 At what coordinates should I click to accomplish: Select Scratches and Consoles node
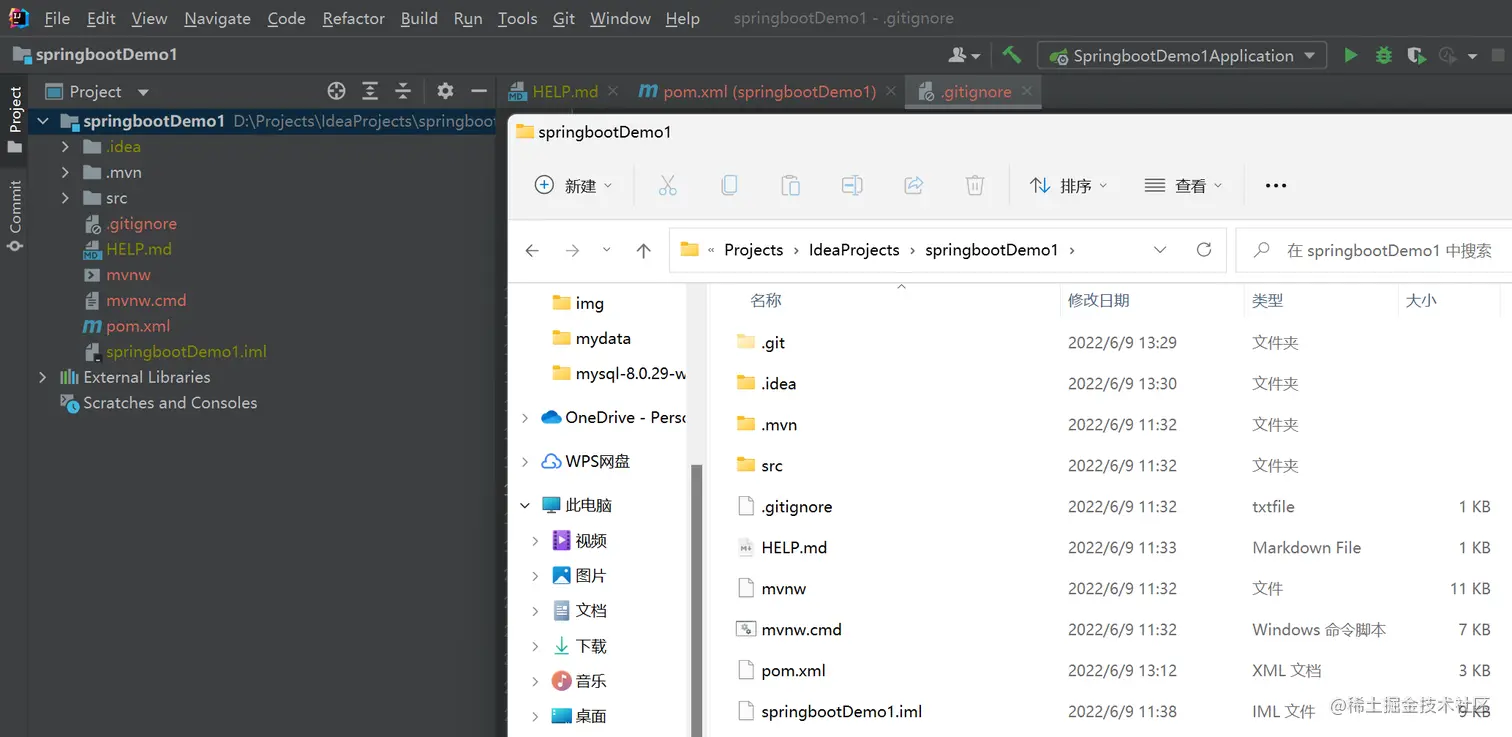[x=170, y=403]
